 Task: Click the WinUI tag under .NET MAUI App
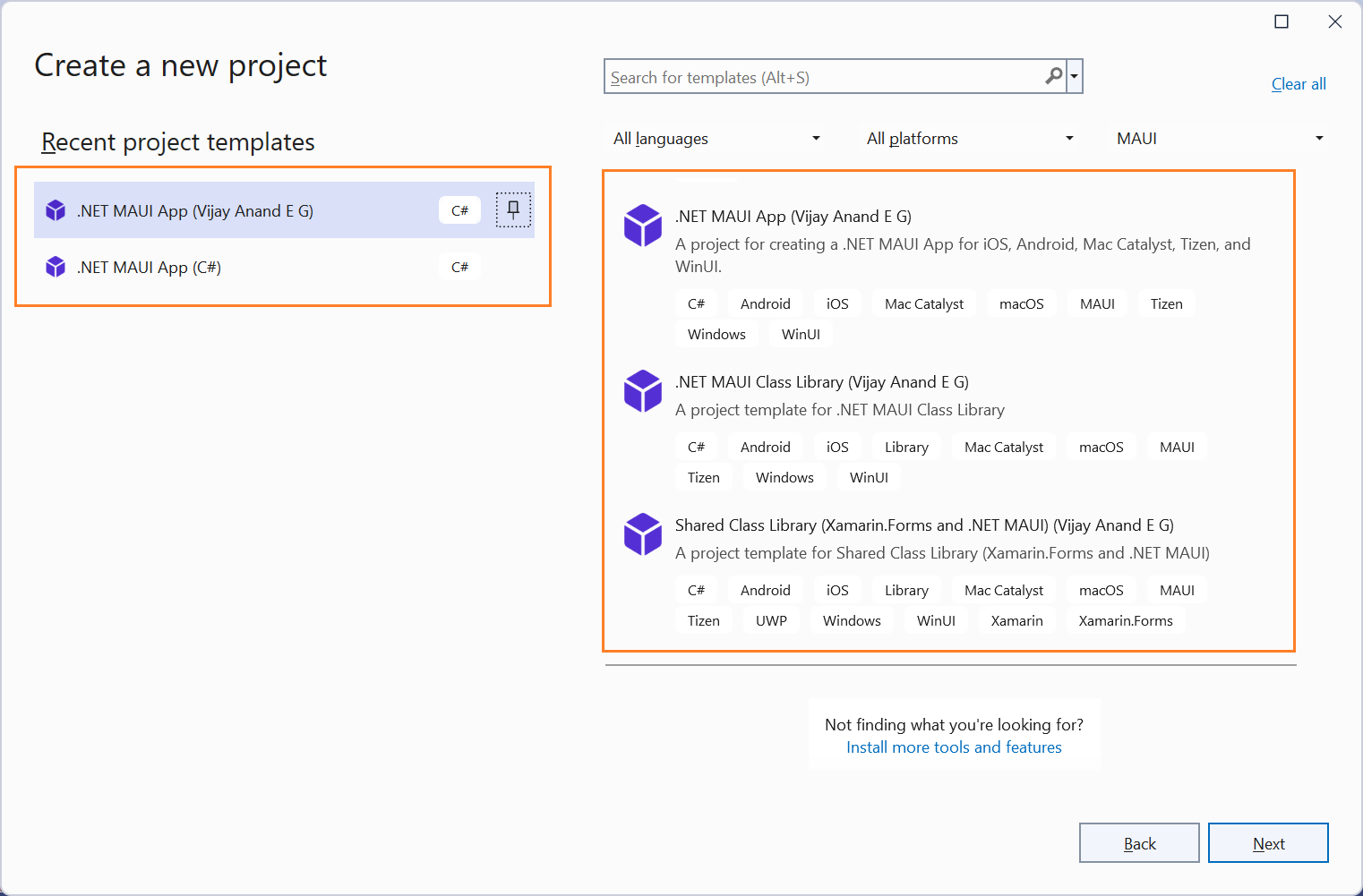[x=801, y=335]
